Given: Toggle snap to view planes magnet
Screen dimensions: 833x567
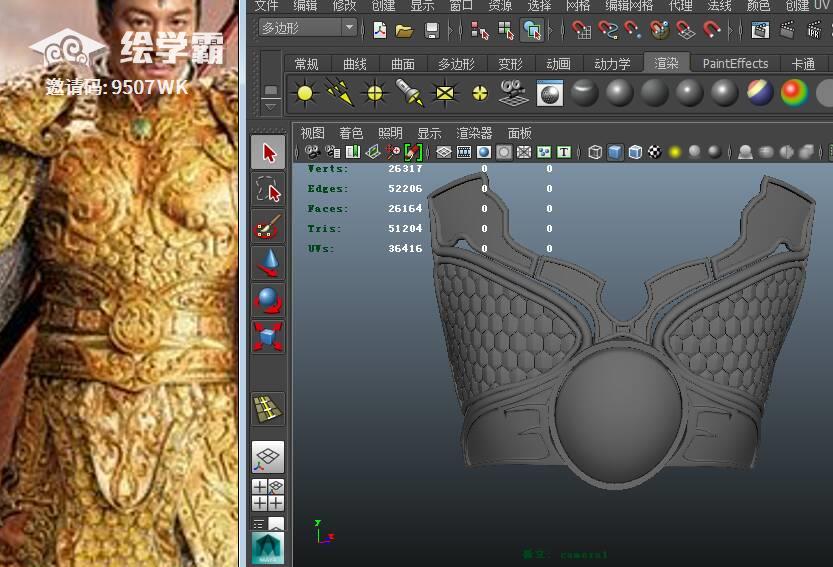Looking at the screenshot, I should point(686,30).
